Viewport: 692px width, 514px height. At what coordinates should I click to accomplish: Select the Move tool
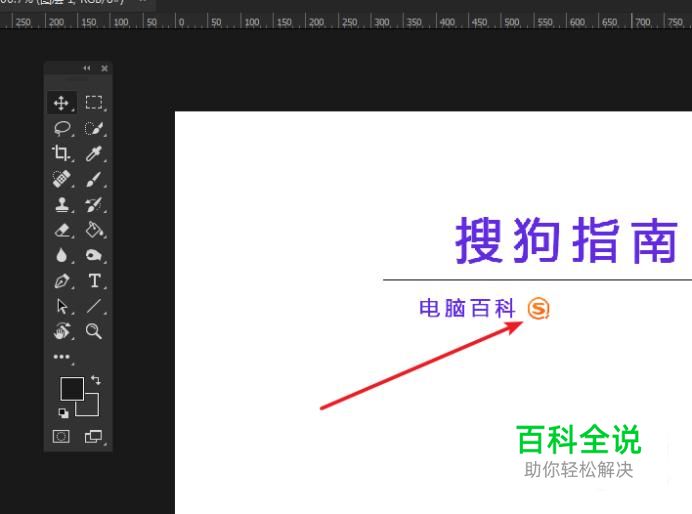click(61, 103)
